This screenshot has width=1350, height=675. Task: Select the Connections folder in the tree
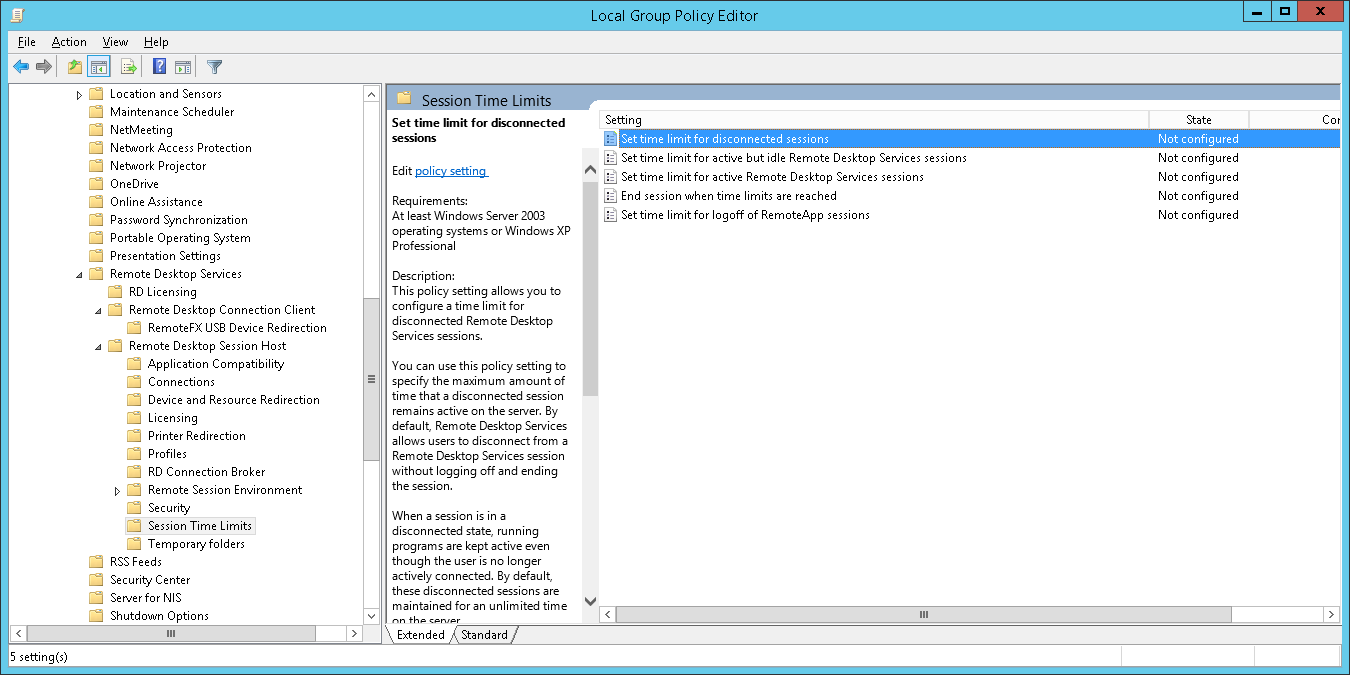pyautogui.click(x=181, y=382)
